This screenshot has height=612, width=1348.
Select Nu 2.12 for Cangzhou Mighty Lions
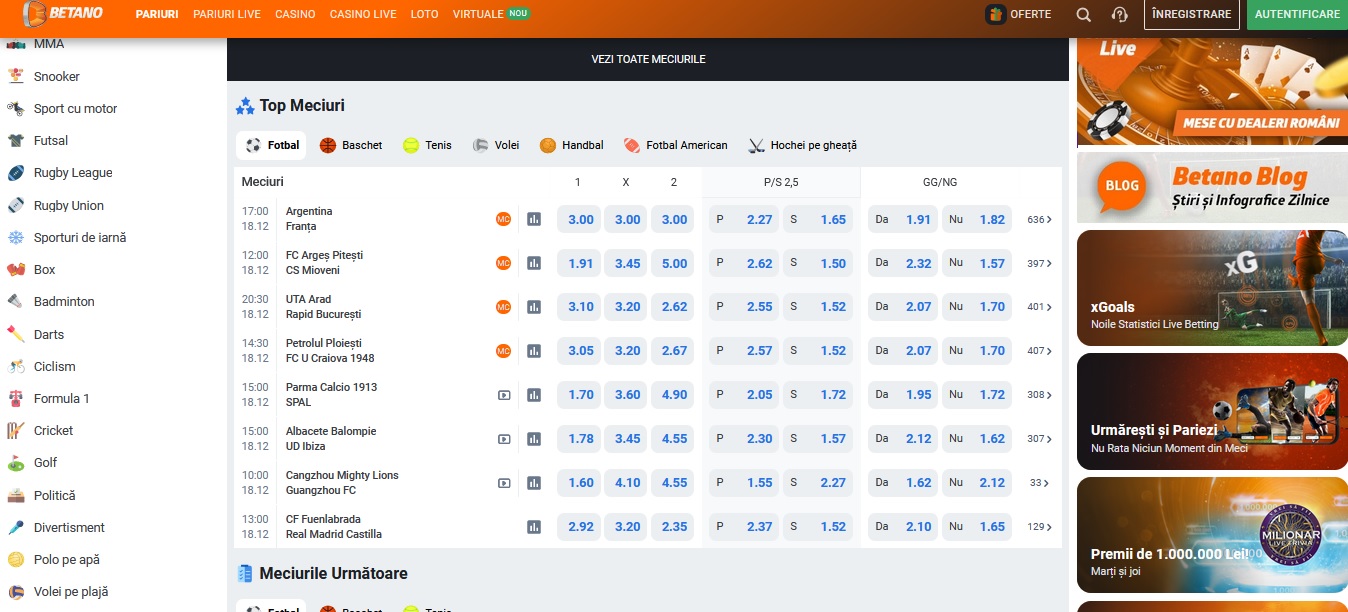point(977,483)
